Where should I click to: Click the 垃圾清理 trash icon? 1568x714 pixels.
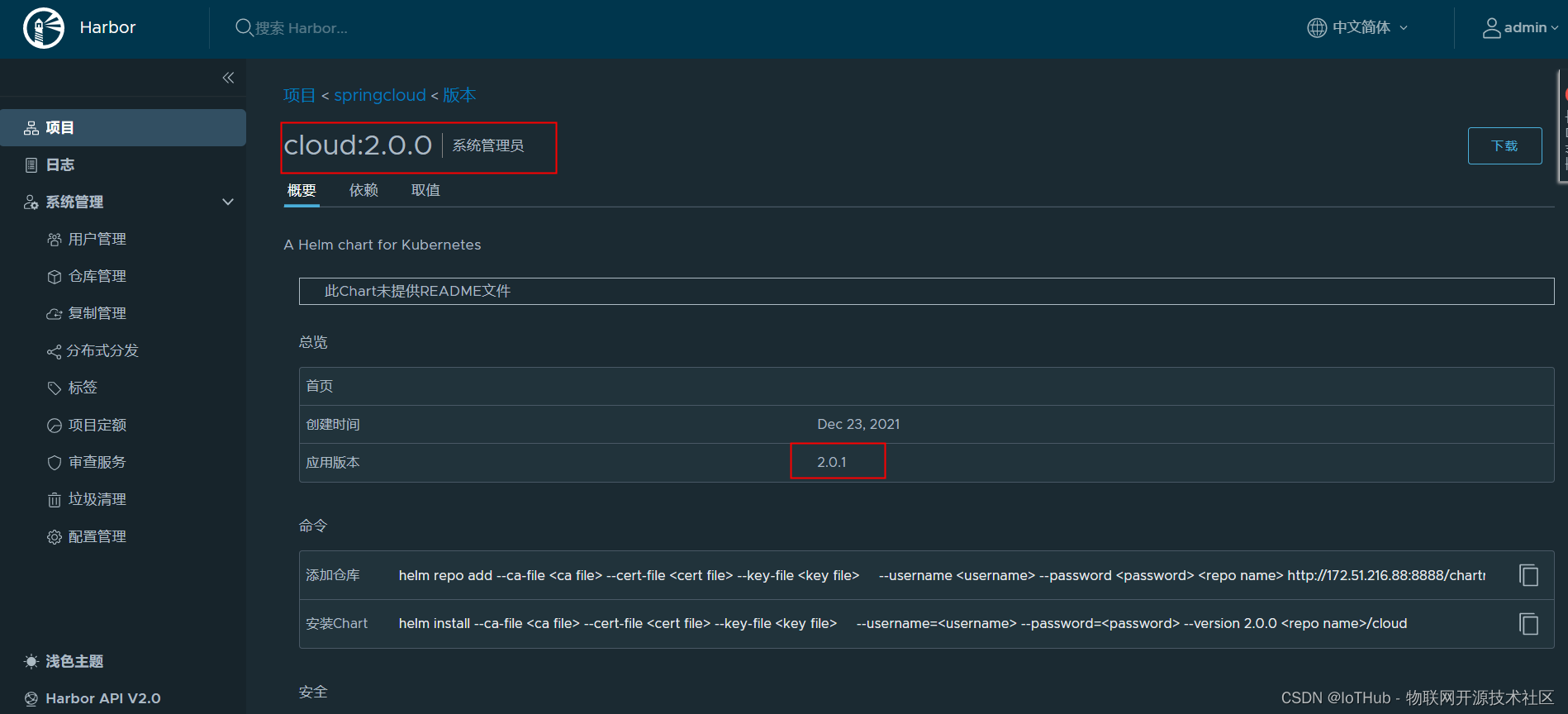(55, 500)
